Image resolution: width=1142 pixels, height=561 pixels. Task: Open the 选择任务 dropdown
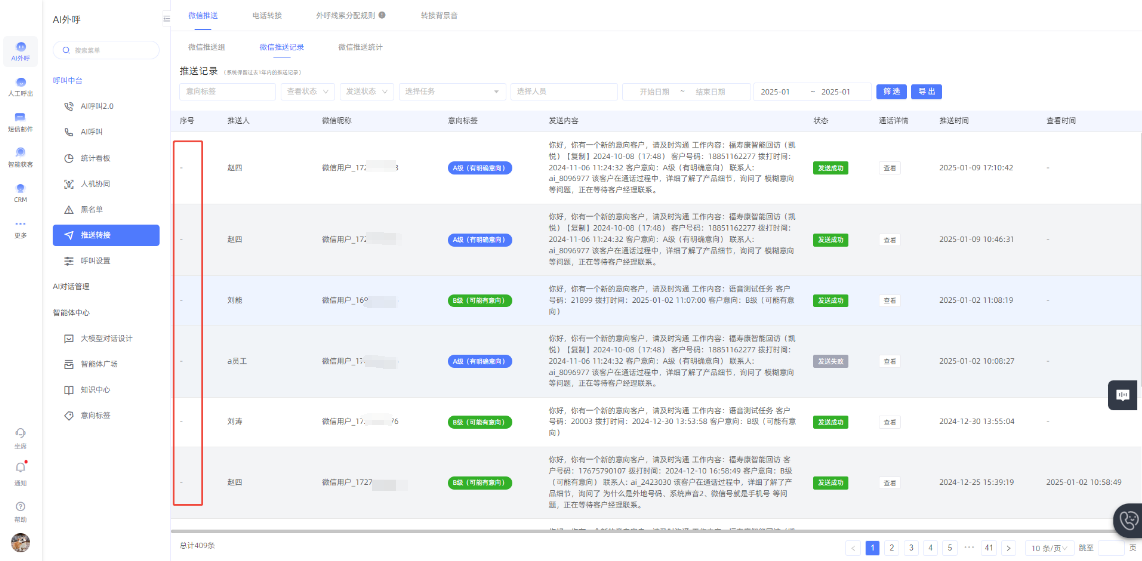coord(452,91)
